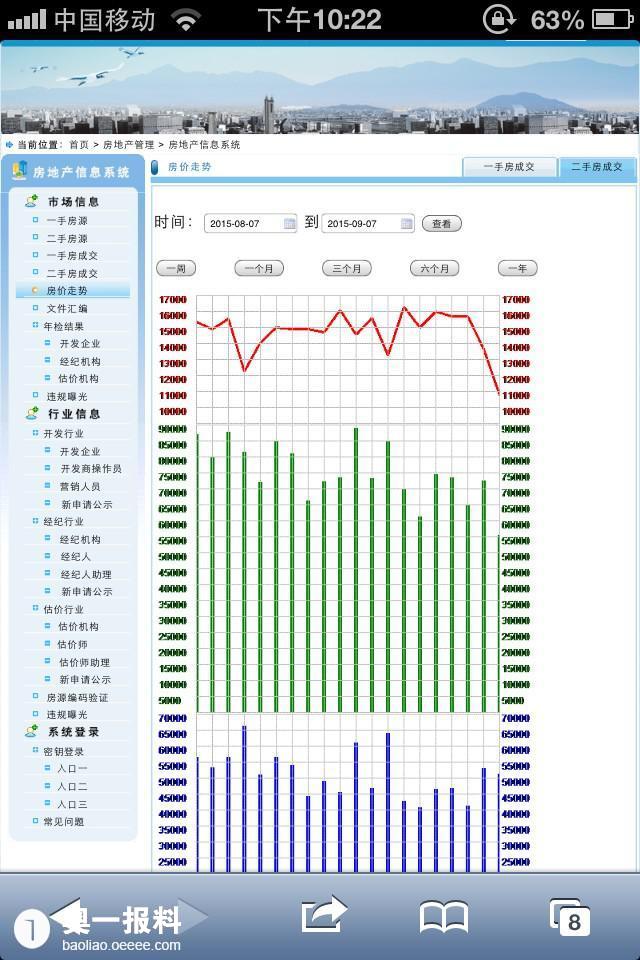The width and height of the screenshot is (640, 960).
Task: Open 估价机构 under 估价行业
Action: click(x=78, y=626)
